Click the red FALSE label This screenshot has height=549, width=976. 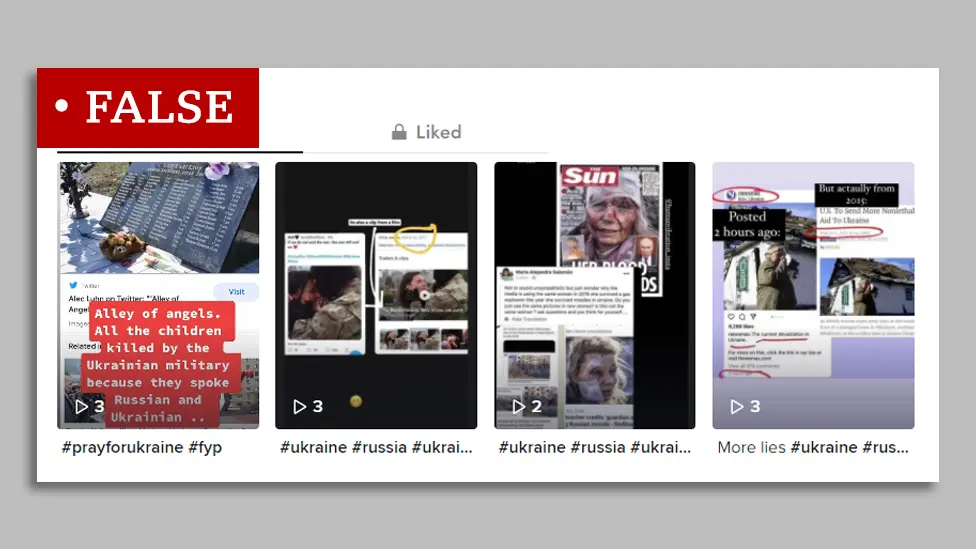pos(148,107)
